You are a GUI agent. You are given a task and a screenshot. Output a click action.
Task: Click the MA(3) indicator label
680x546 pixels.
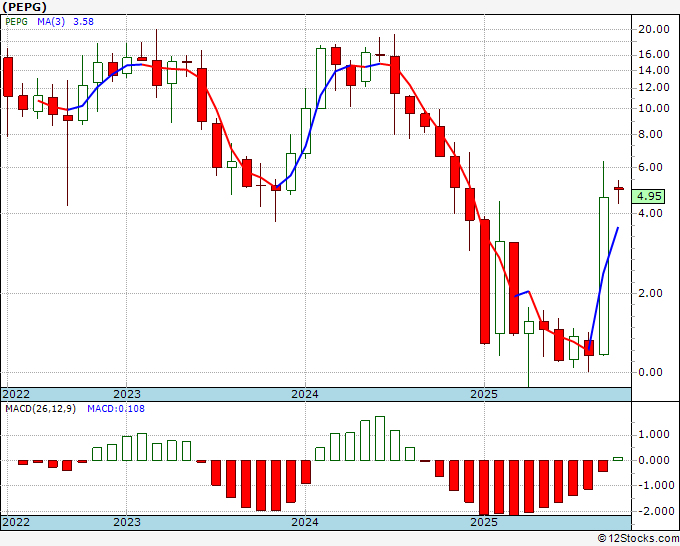pyautogui.click(x=51, y=22)
